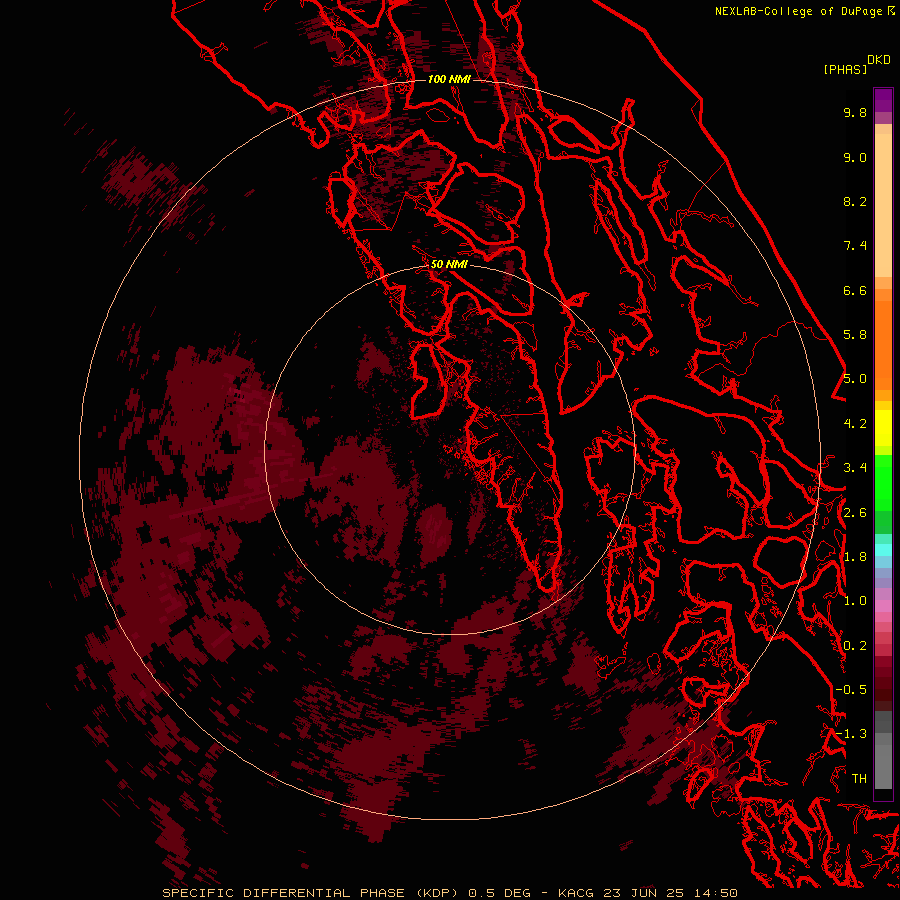Click the 23 JUN 25 date text
Image resolution: width=900 pixels, height=900 pixels.
click(x=641, y=893)
